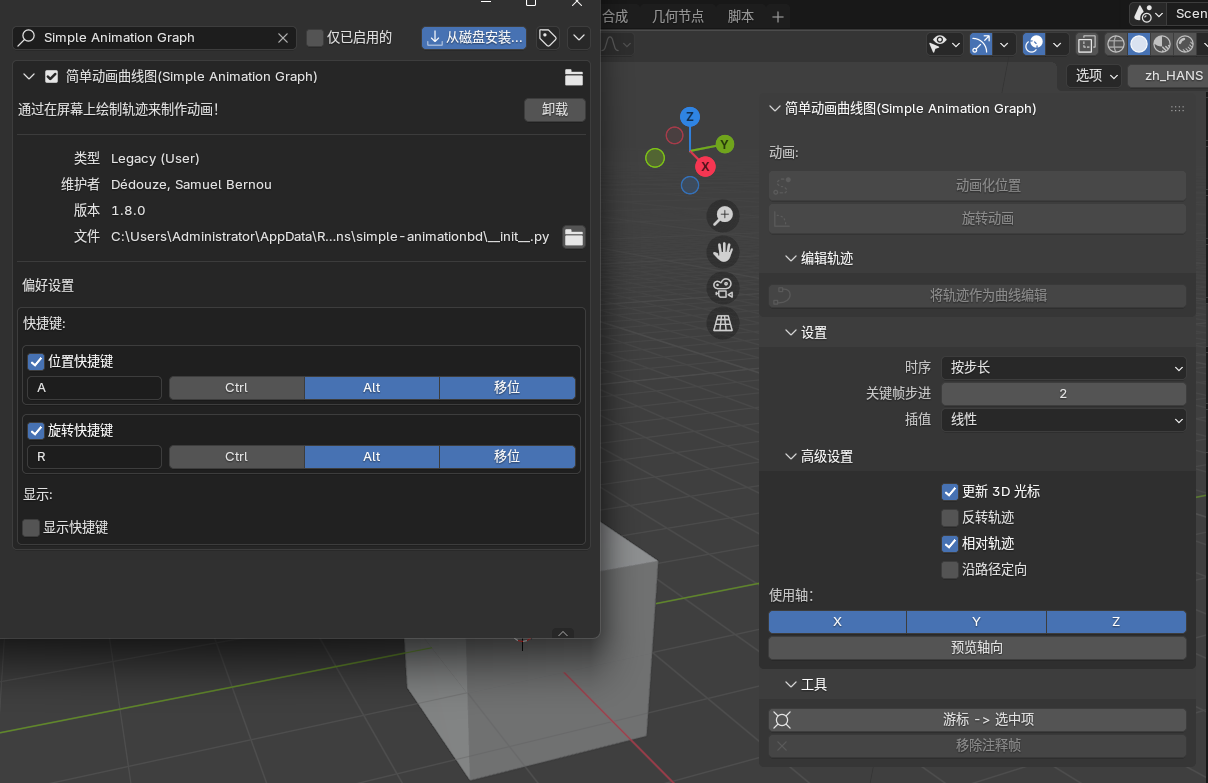The image size is (1208, 783).
Task: Add workspace with the plus icon
Action: click(778, 16)
